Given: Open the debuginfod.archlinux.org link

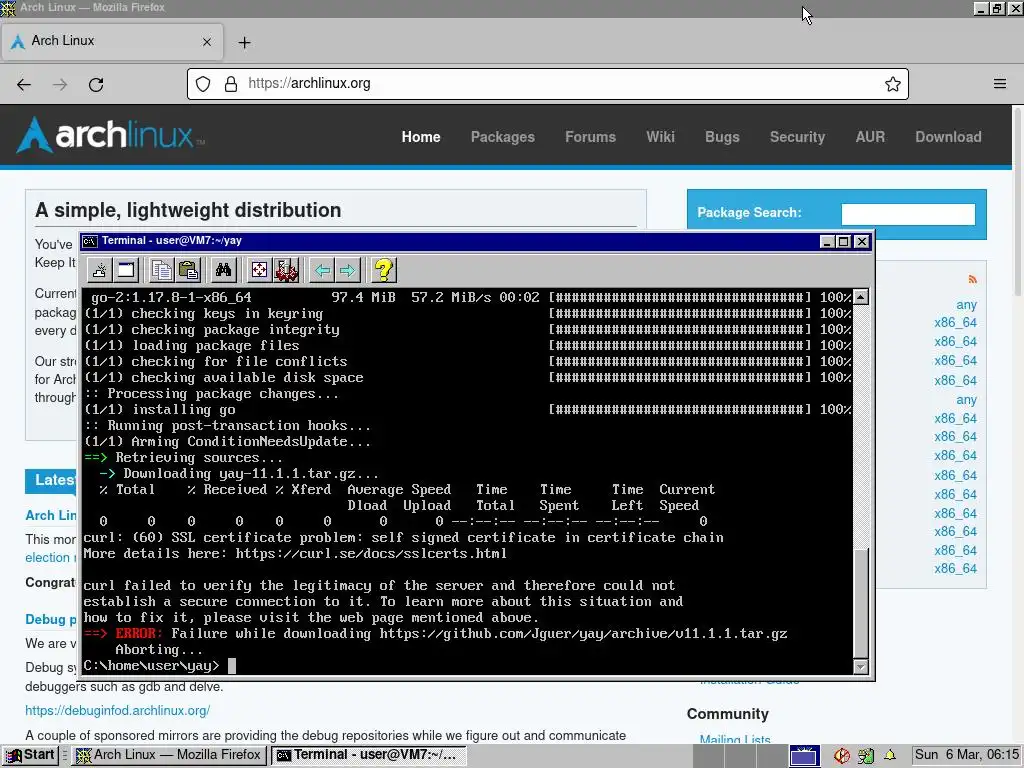Looking at the screenshot, I should pos(118,710).
